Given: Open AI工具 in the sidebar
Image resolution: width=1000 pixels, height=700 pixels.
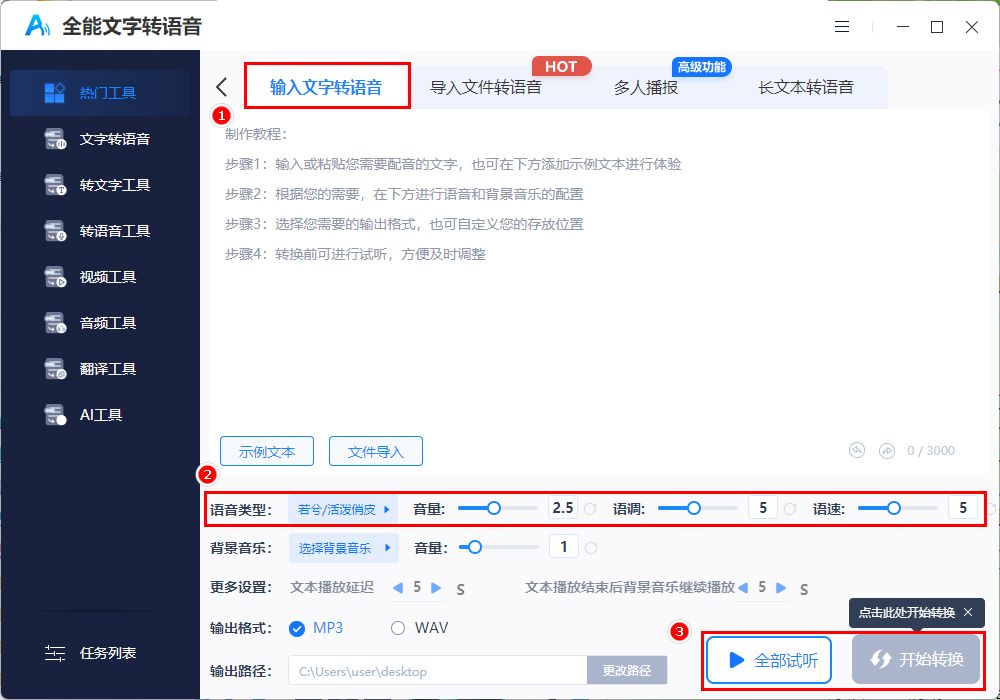Looking at the screenshot, I should [99, 414].
